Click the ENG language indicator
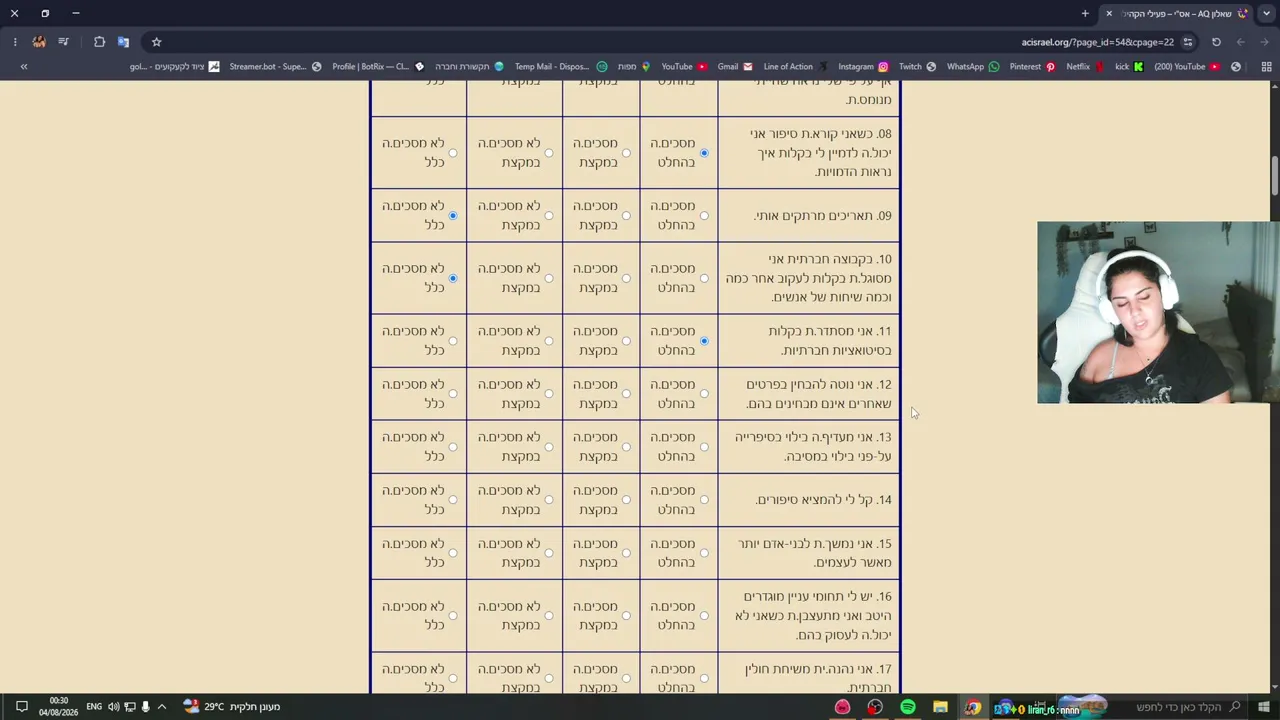This screenshot has height=720, width=1280. [x=94, y=707]
